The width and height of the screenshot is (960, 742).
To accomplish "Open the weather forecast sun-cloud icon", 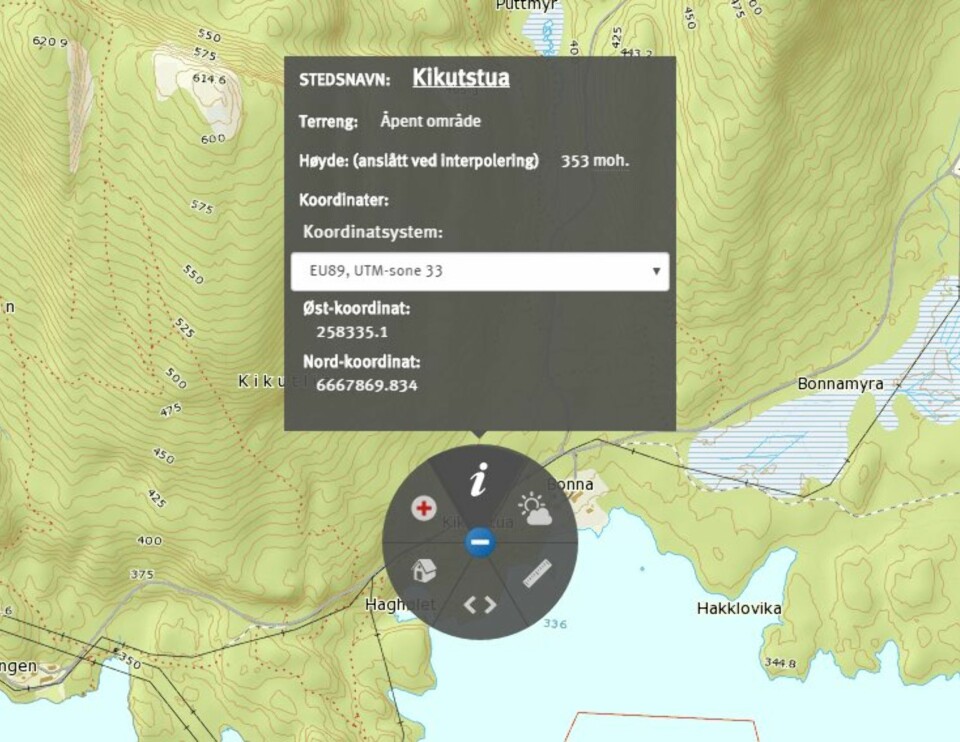I will [x=534, y=509].
